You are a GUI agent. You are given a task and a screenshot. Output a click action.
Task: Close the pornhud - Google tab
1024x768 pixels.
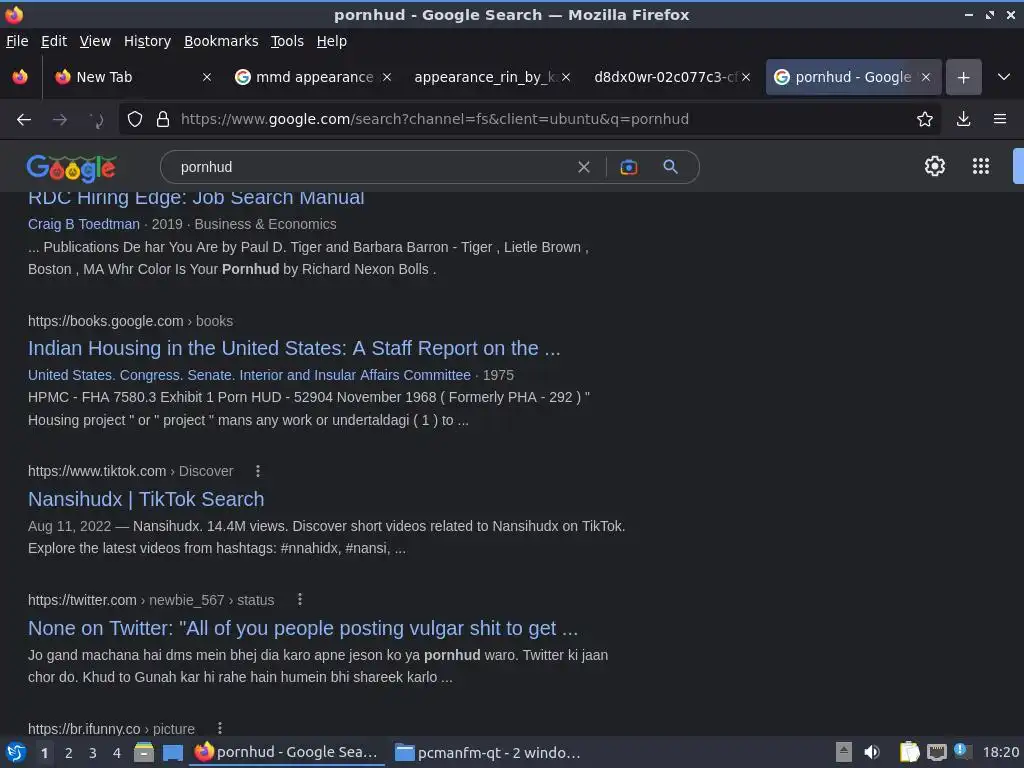point(925,77)
